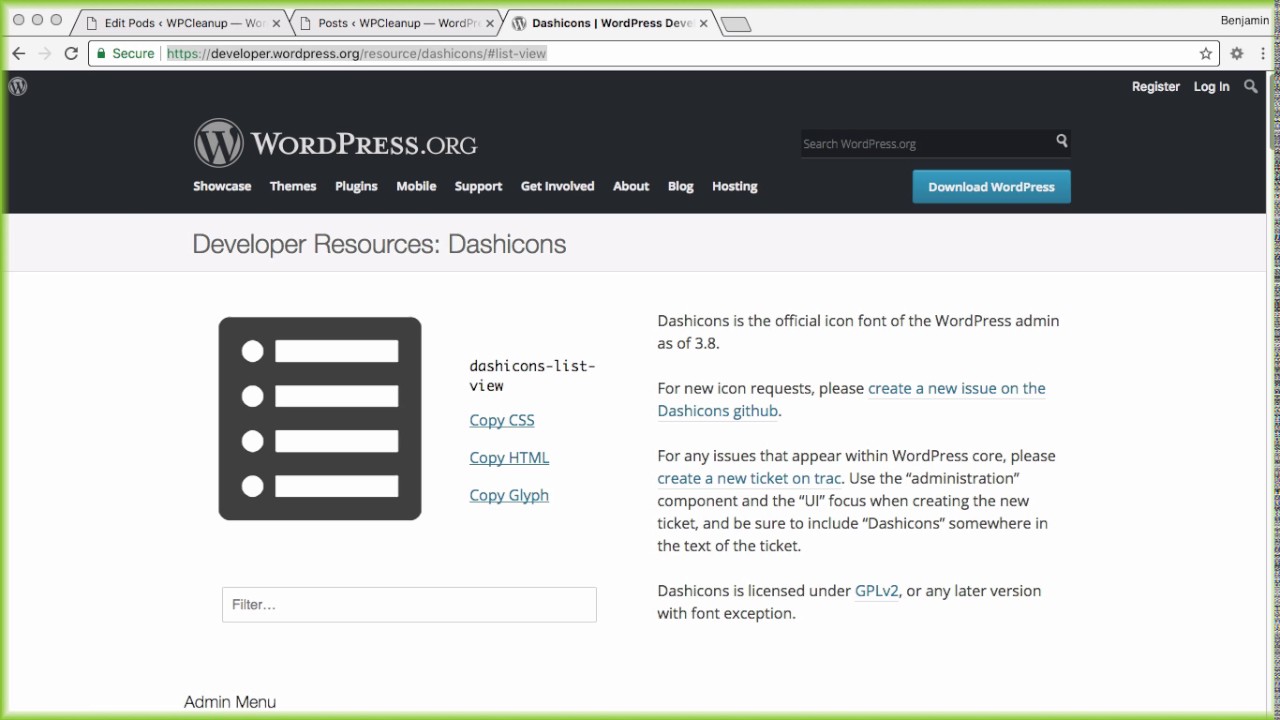Click the green Secure padlock icon

coord(101,54)
